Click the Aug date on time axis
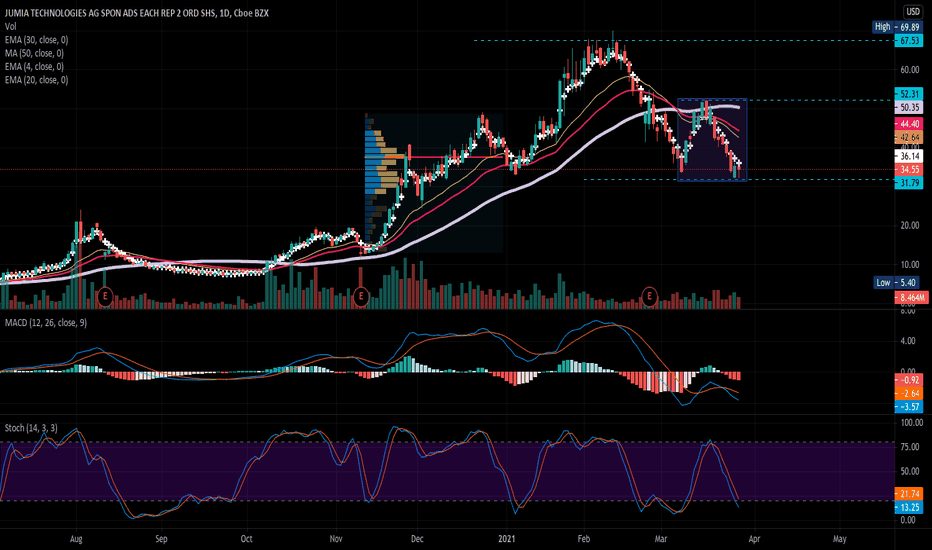 [76, 539]
